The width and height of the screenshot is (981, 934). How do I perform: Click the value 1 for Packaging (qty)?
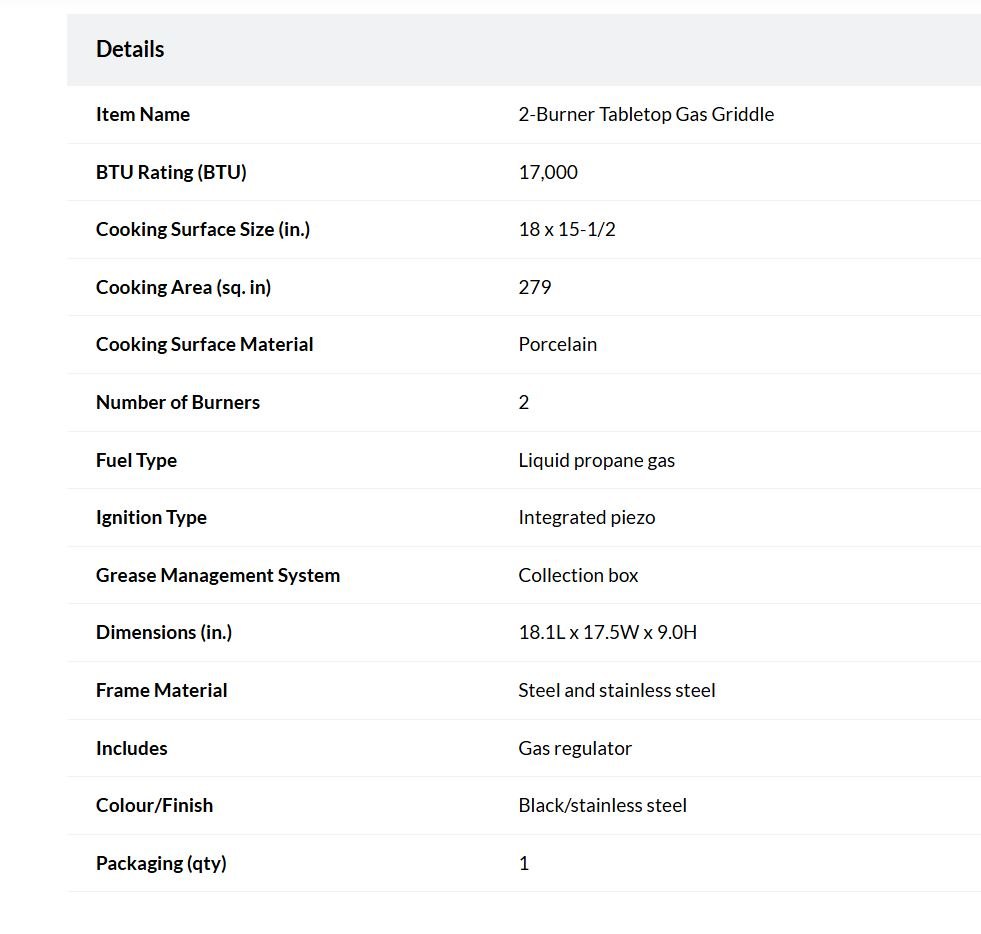524,863
